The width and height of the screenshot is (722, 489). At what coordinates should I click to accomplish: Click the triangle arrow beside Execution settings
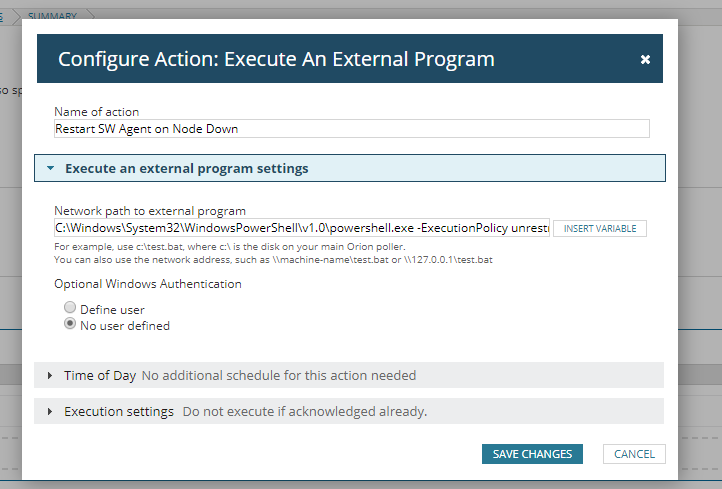[50, 412]
